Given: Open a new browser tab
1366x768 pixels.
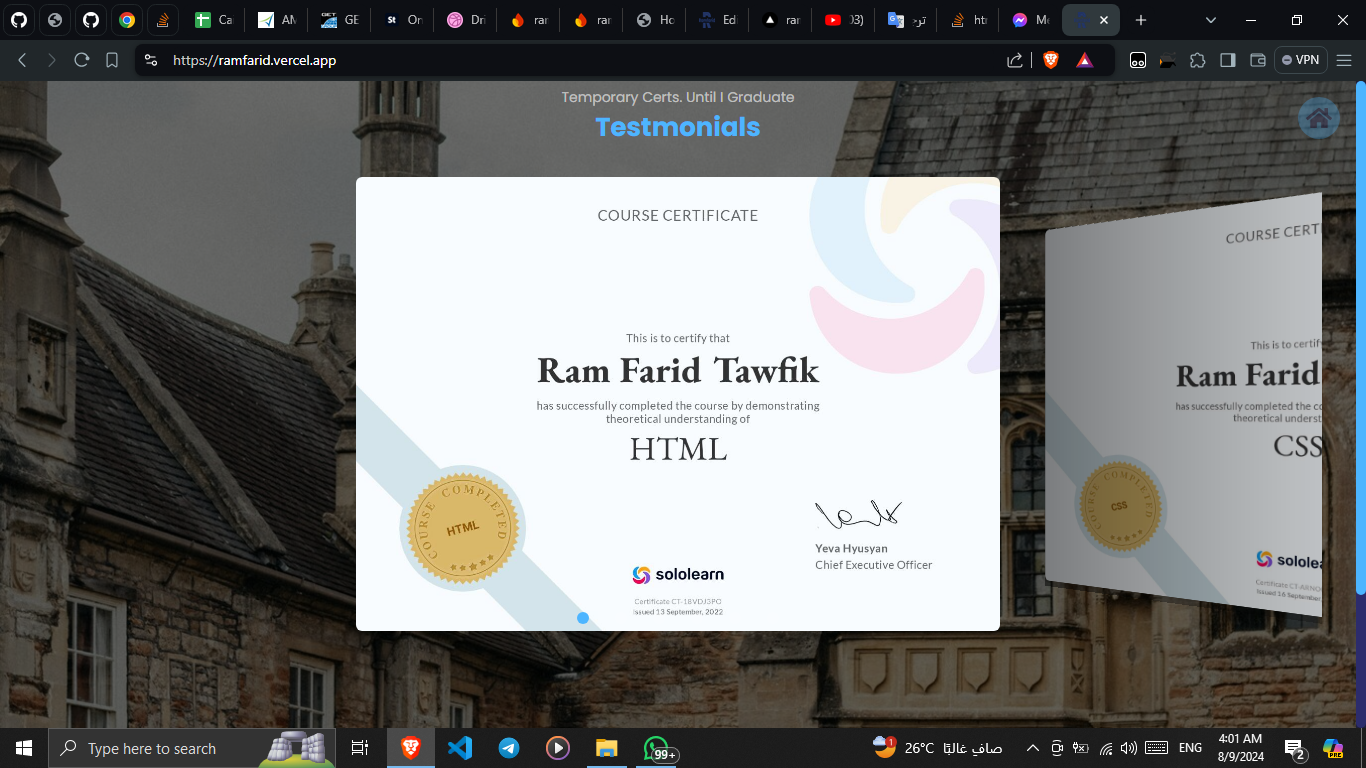Looking at the screenshot, I should point(1141,20).
